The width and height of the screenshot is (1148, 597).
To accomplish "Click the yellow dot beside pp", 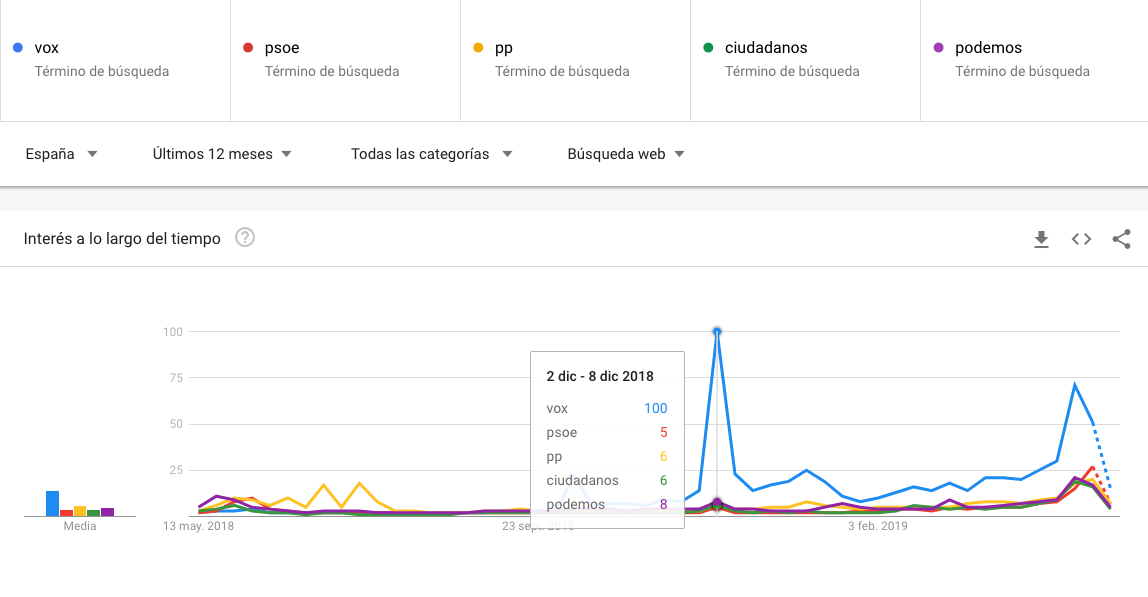I will (x=478, y=48).
